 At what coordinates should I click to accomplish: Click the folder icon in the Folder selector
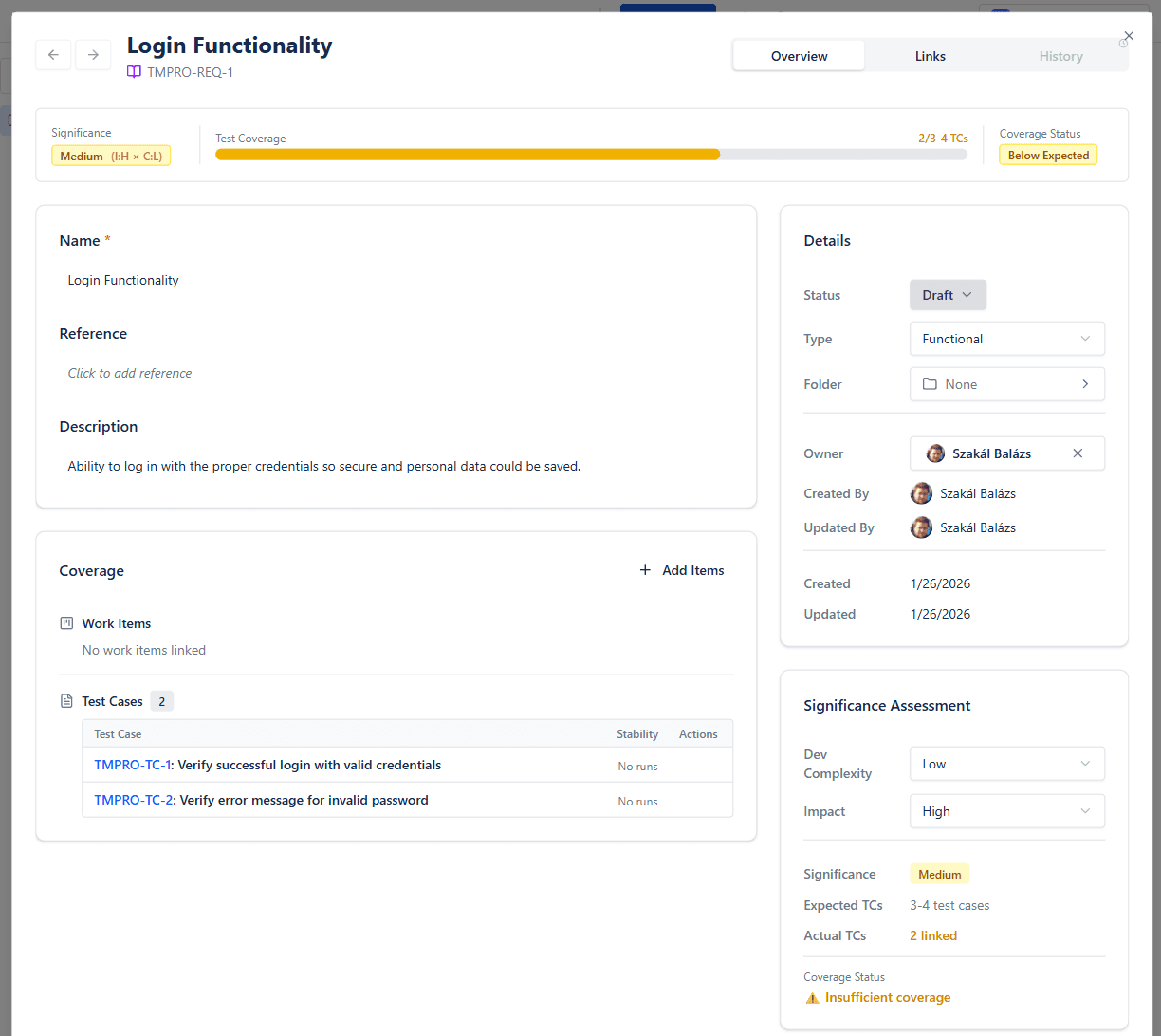[930, 383]
